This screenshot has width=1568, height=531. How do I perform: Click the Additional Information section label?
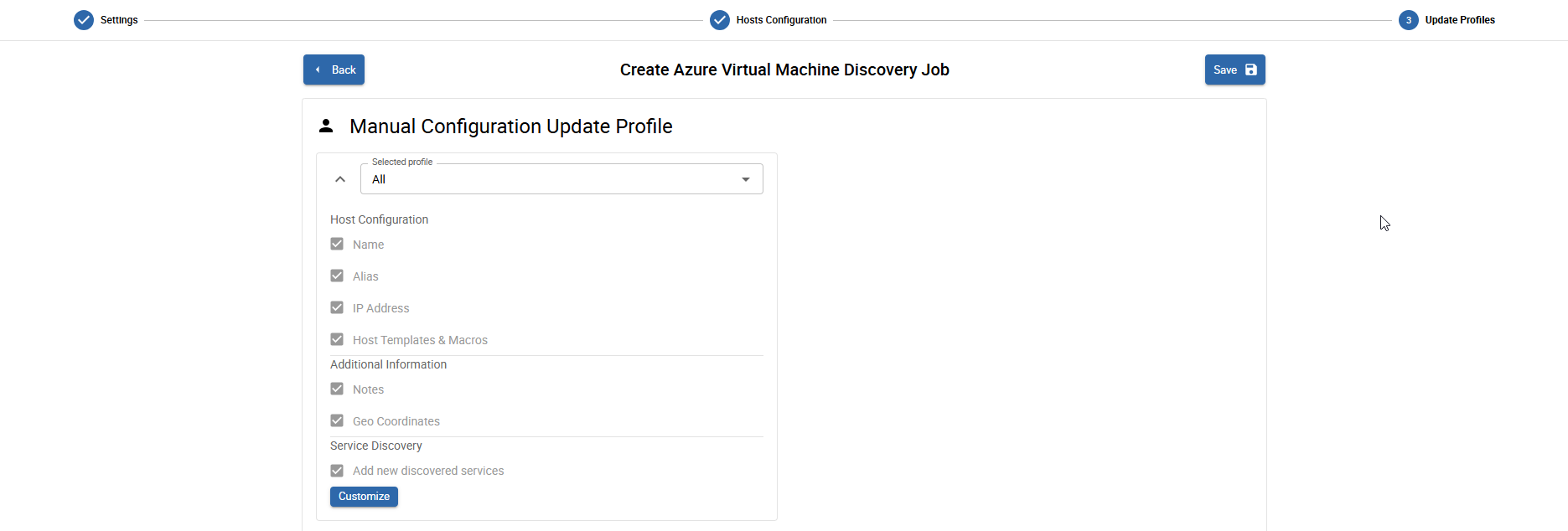[x=388, y=364]
